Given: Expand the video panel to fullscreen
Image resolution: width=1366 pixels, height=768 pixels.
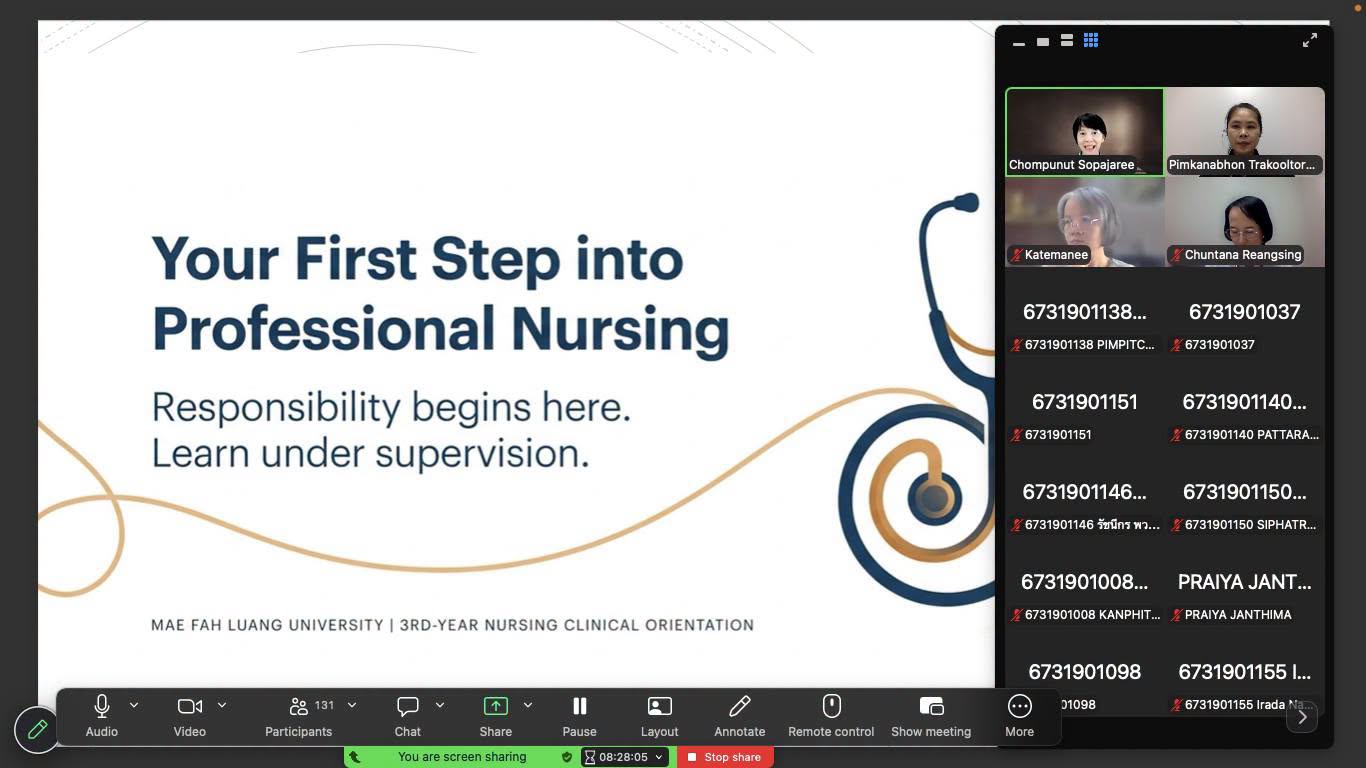Looking at the screenshot, I should pos(1310,40).
